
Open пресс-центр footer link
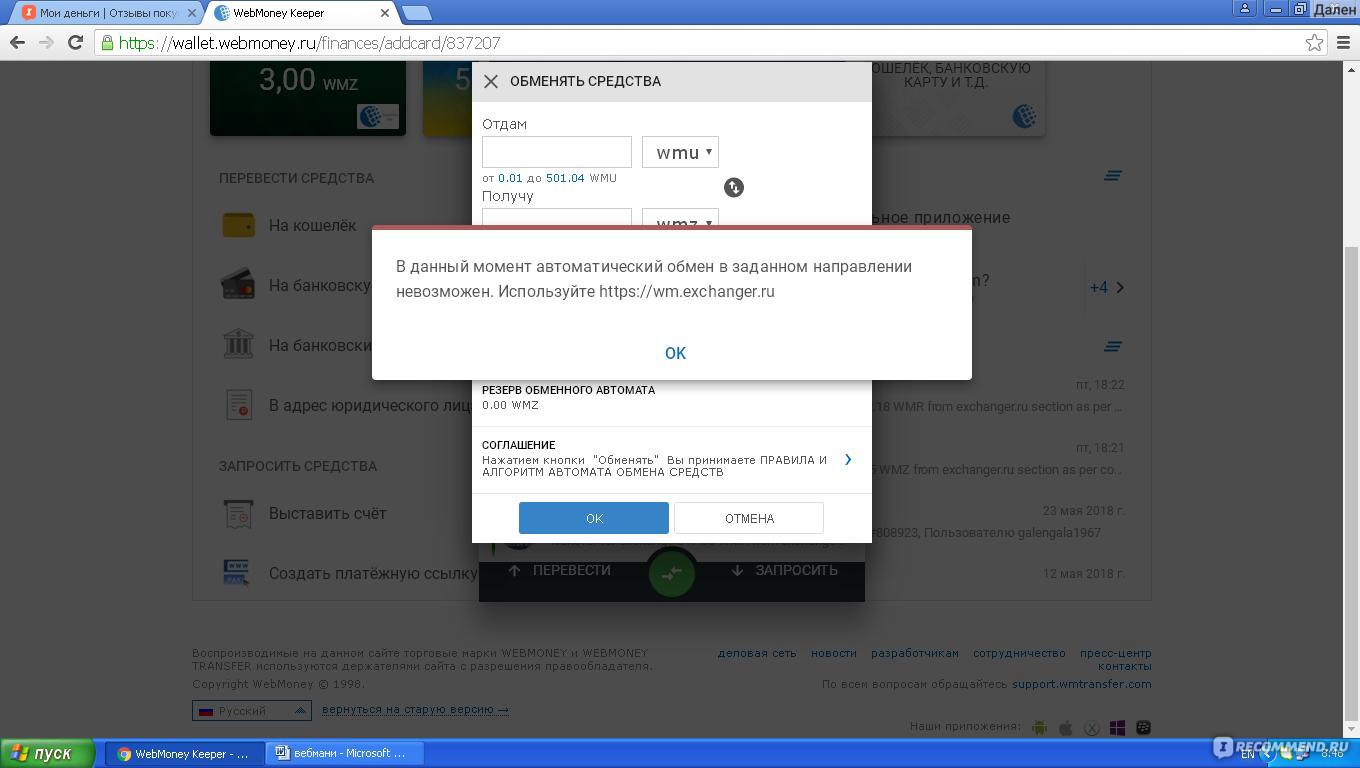[1116, 653]
